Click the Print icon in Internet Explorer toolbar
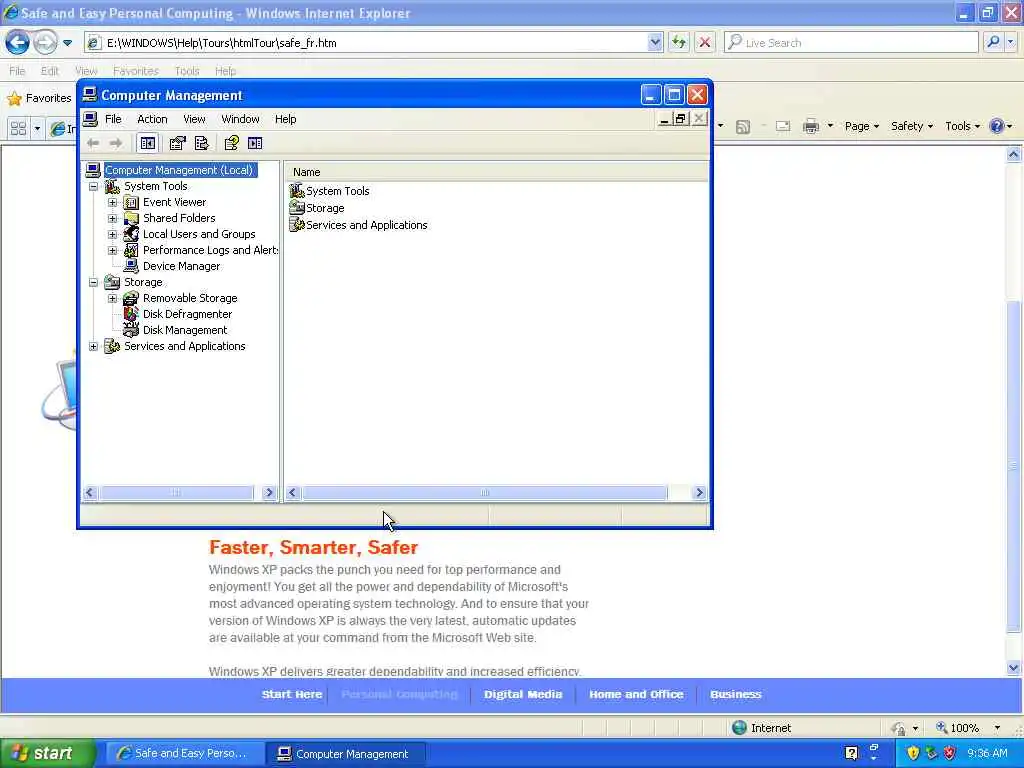This screenshot has width=1024, height=768. 811,126
